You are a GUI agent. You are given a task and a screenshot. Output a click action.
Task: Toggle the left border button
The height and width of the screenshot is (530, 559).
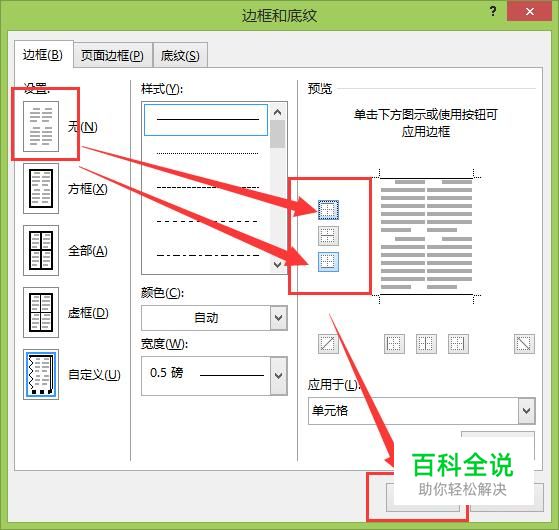(394, 344)
